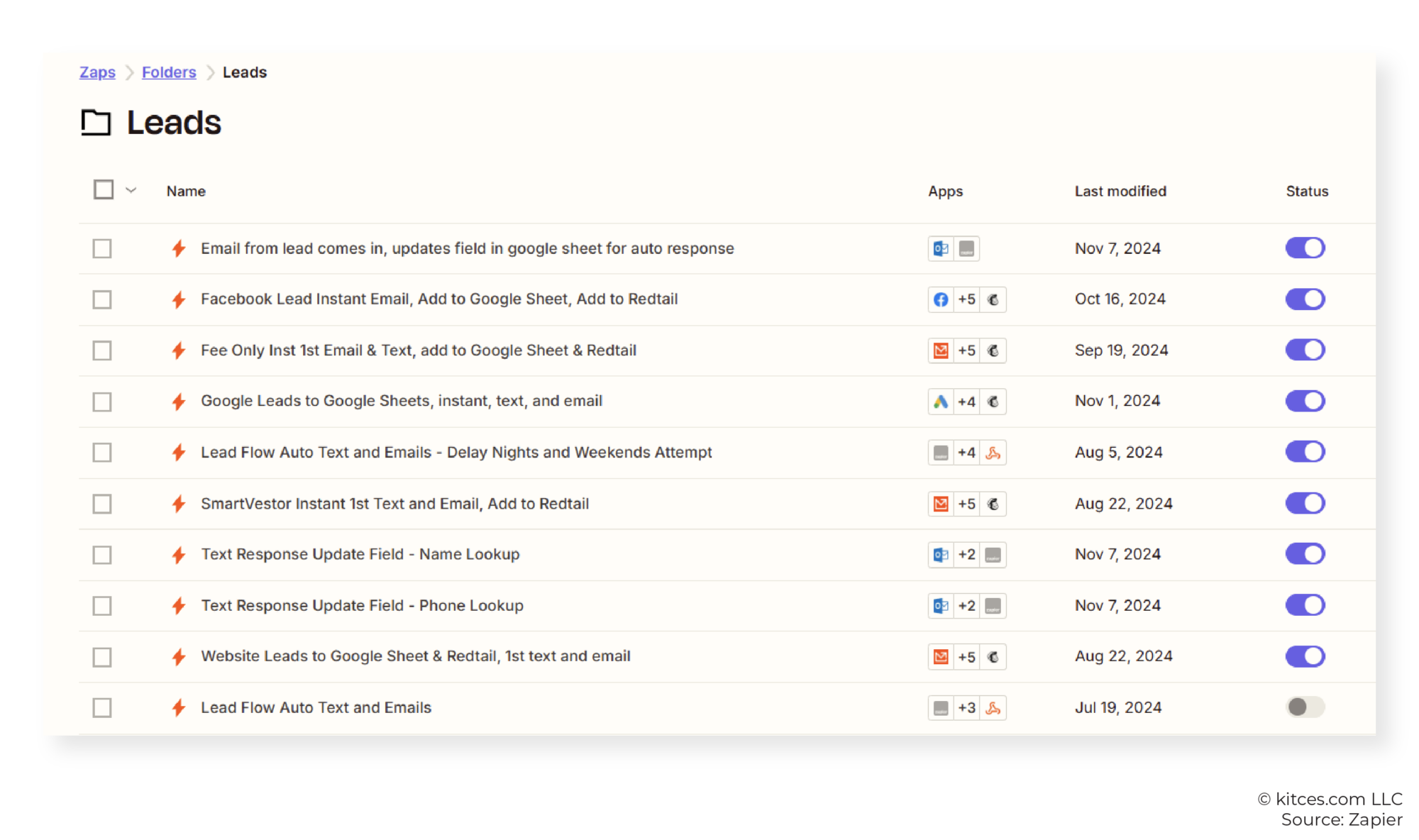Expand the +2 apps on Text Response Name Lookup
Image resolution: width=1419 pixels, height=840 pixels.
pyautogui.click(x=966, y=555)
